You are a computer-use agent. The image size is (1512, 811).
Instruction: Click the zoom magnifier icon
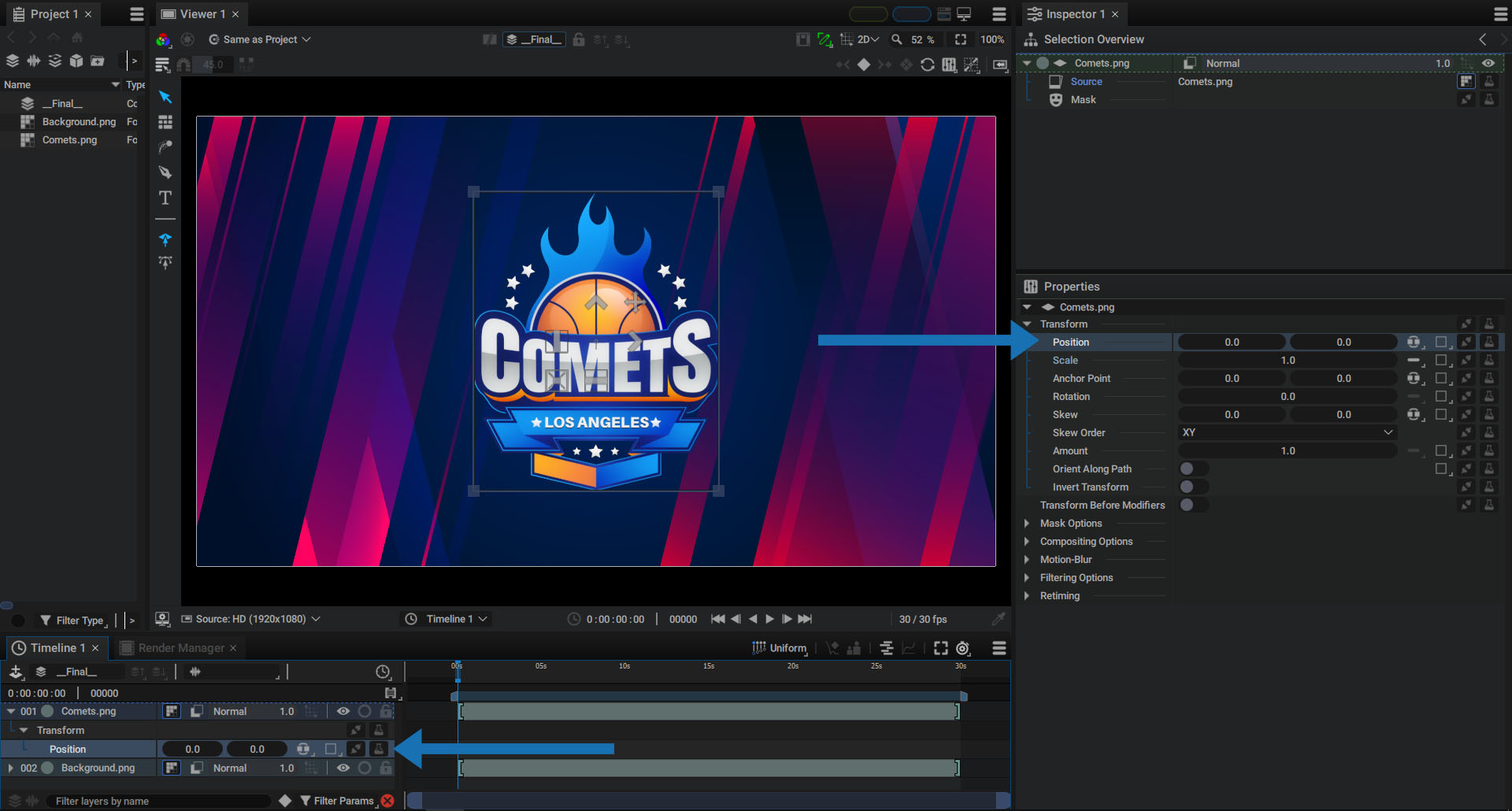pyautogui.click(x=896, y=39)
